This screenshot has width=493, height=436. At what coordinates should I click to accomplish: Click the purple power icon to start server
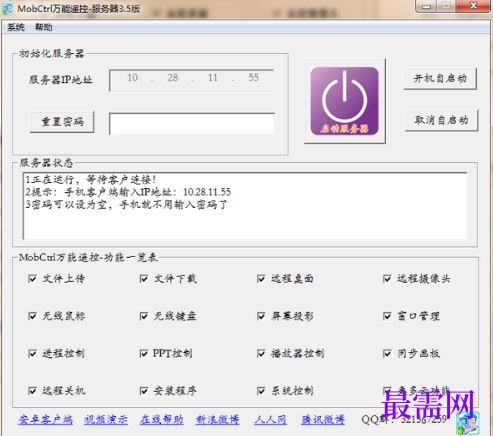click(345, 101)
